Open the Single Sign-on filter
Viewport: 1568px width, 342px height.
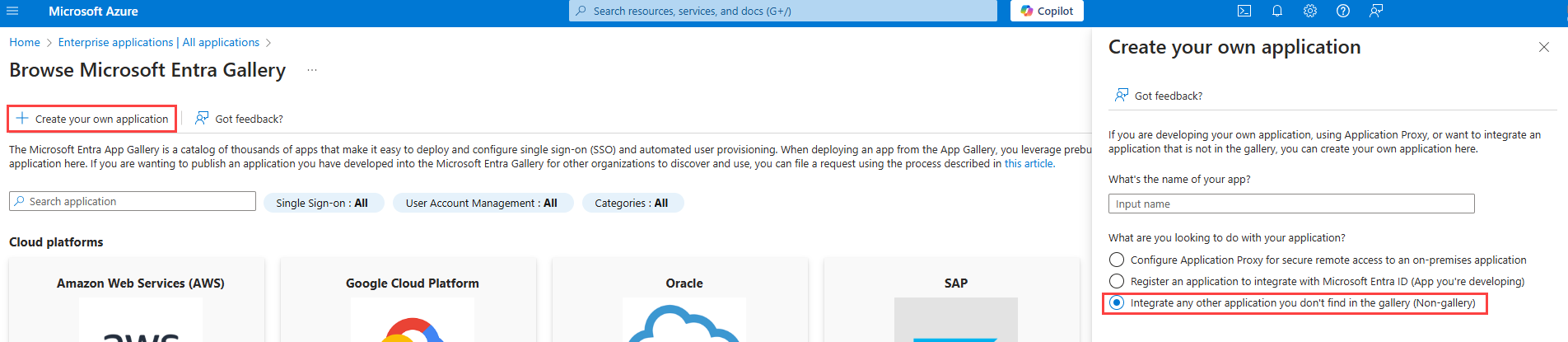point(323,203)
